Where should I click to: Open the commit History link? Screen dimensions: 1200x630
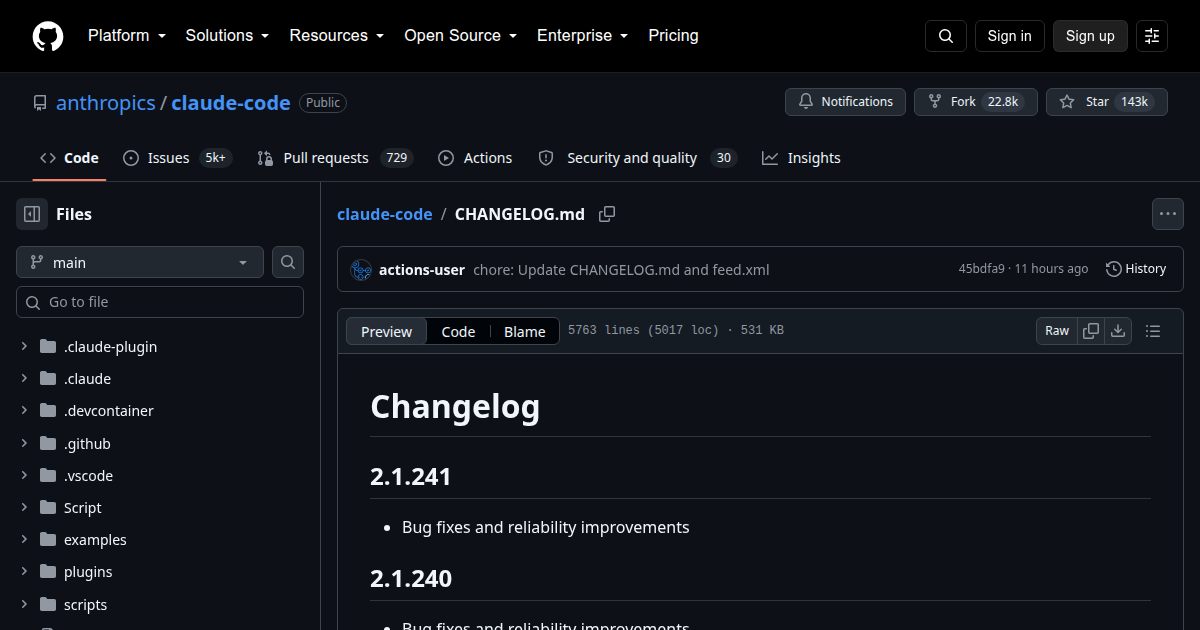point(1136,269)
